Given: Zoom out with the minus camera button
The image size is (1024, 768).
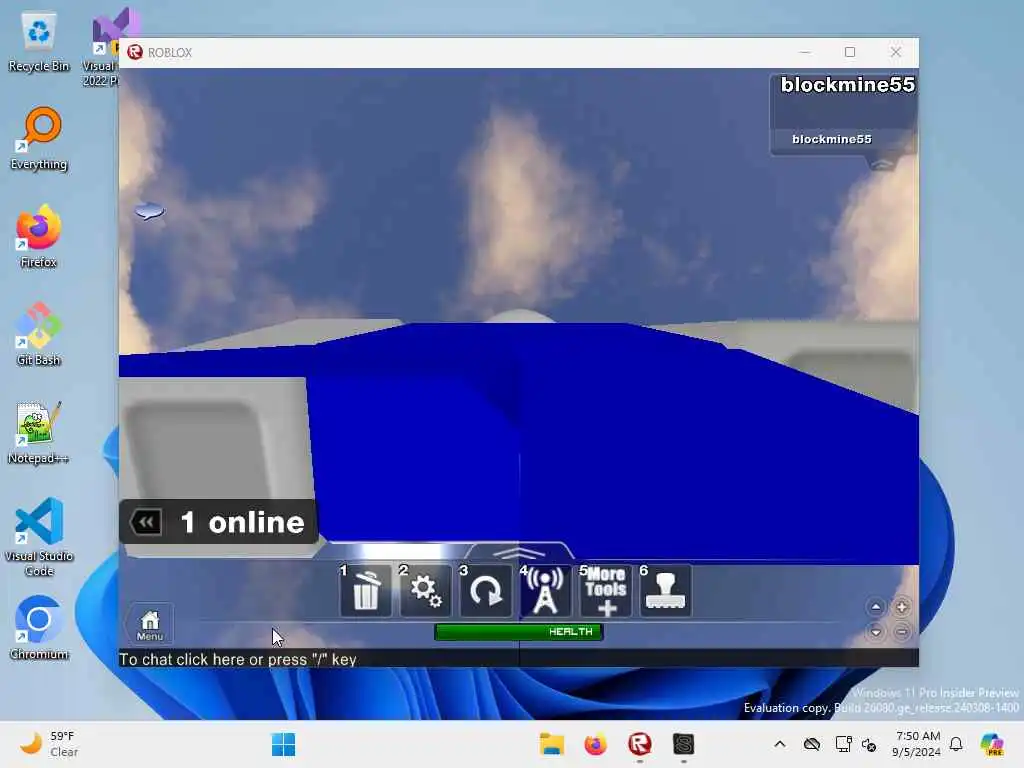Looking at the screenshot, I should 901,632.
